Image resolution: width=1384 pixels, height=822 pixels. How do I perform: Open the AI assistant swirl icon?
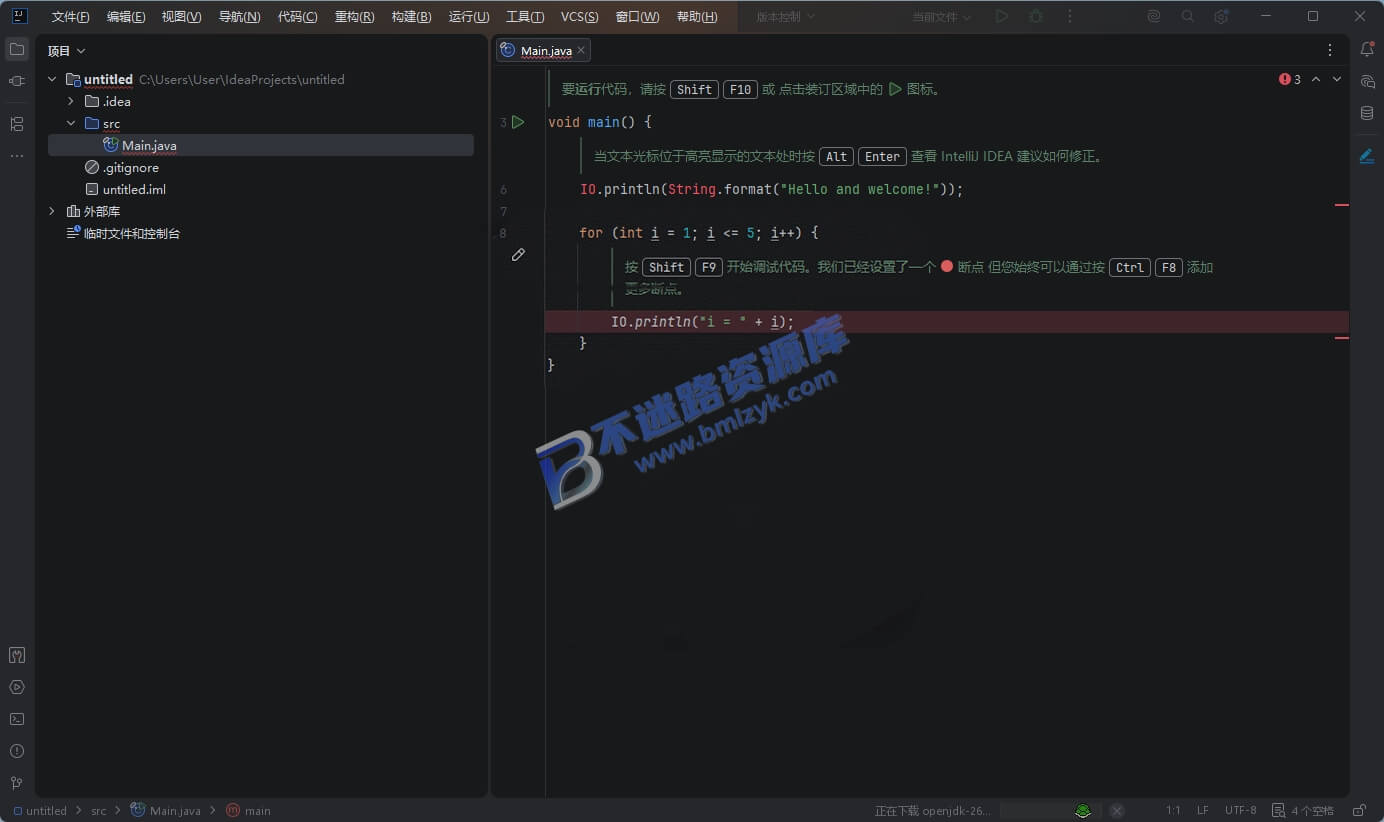[1154, 17]
